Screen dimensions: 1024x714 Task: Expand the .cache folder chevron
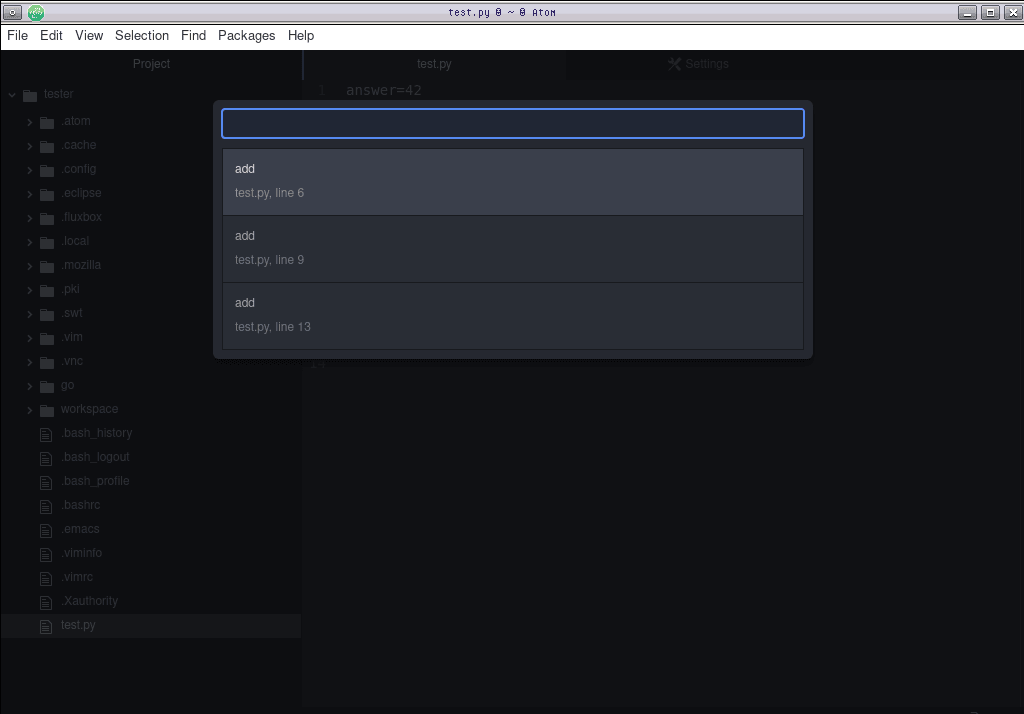tap(29, 146)
